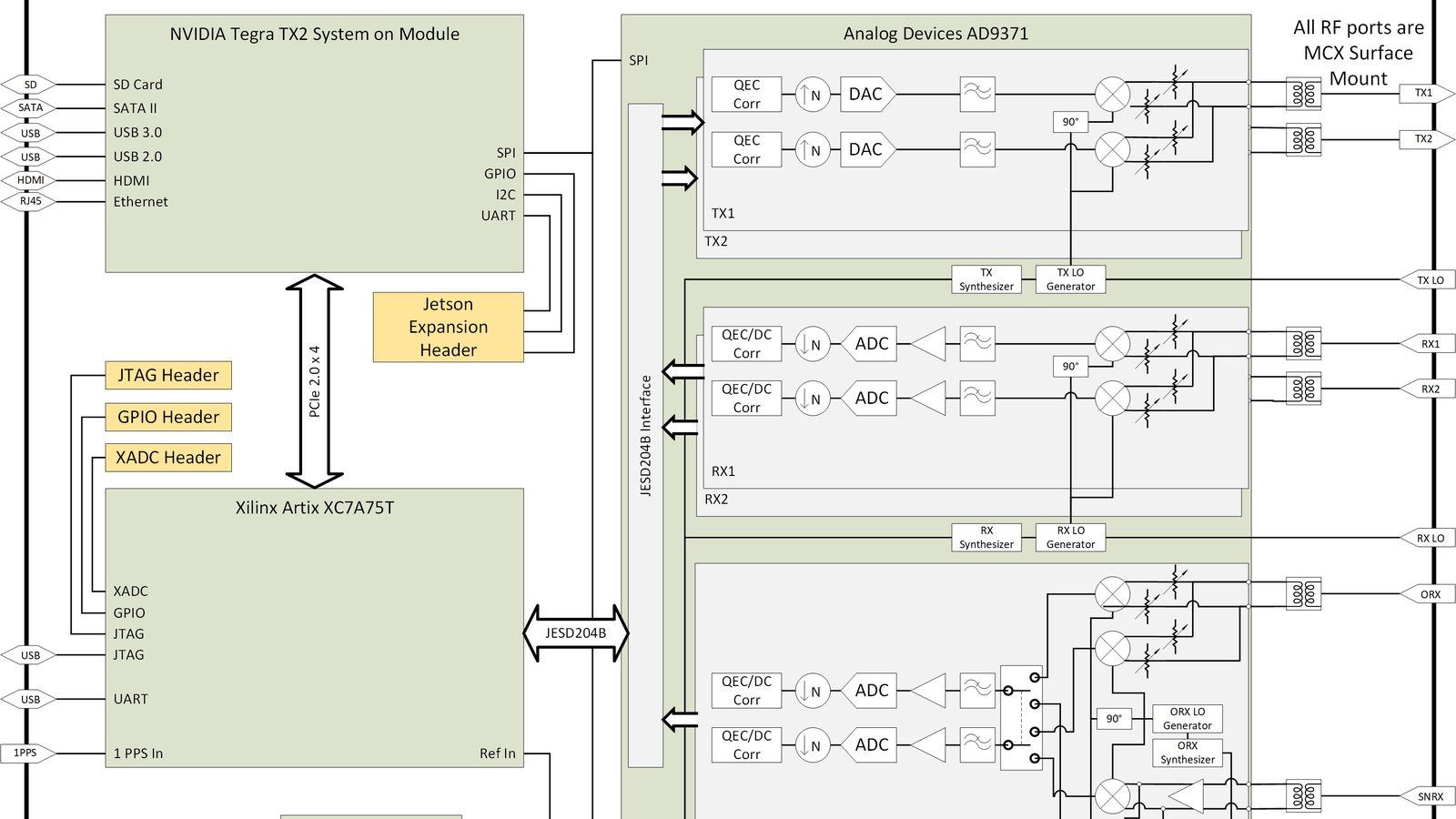
Task: Select the JESD204B double-headed arrow
Action: pyautogui.click(x=575, y=632)
